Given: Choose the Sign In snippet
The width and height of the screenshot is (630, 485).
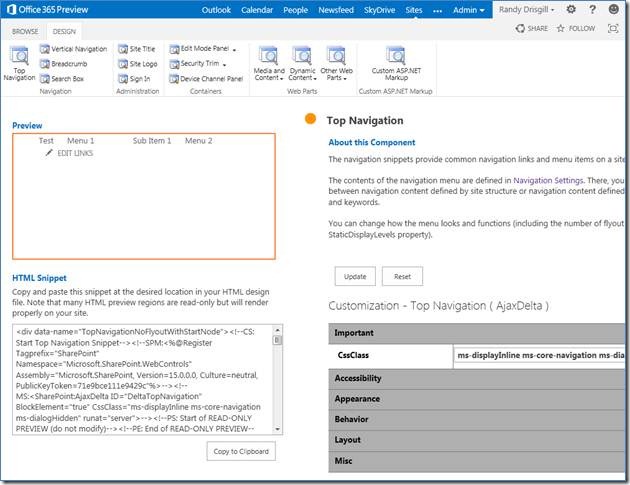Looking at the screenshot, I should [x=134, y=79].
